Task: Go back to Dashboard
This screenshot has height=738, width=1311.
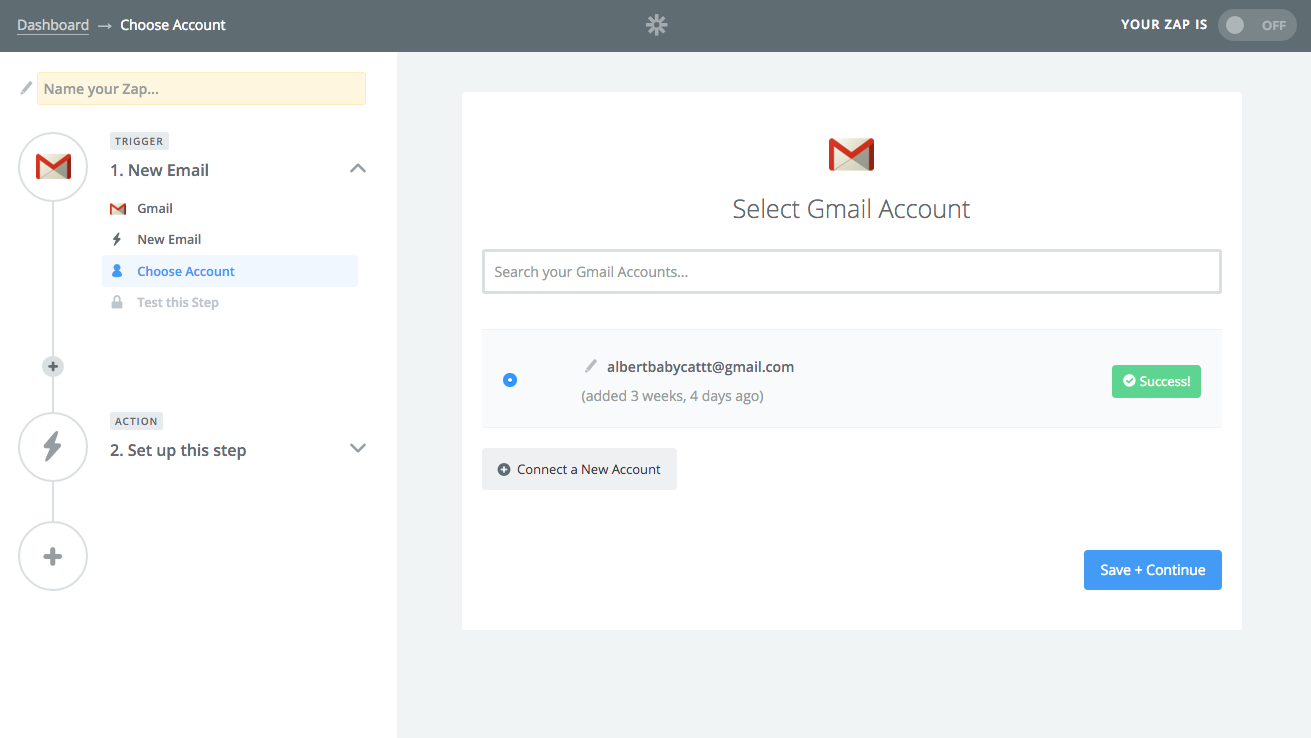Action: click(x=53, y=25)
